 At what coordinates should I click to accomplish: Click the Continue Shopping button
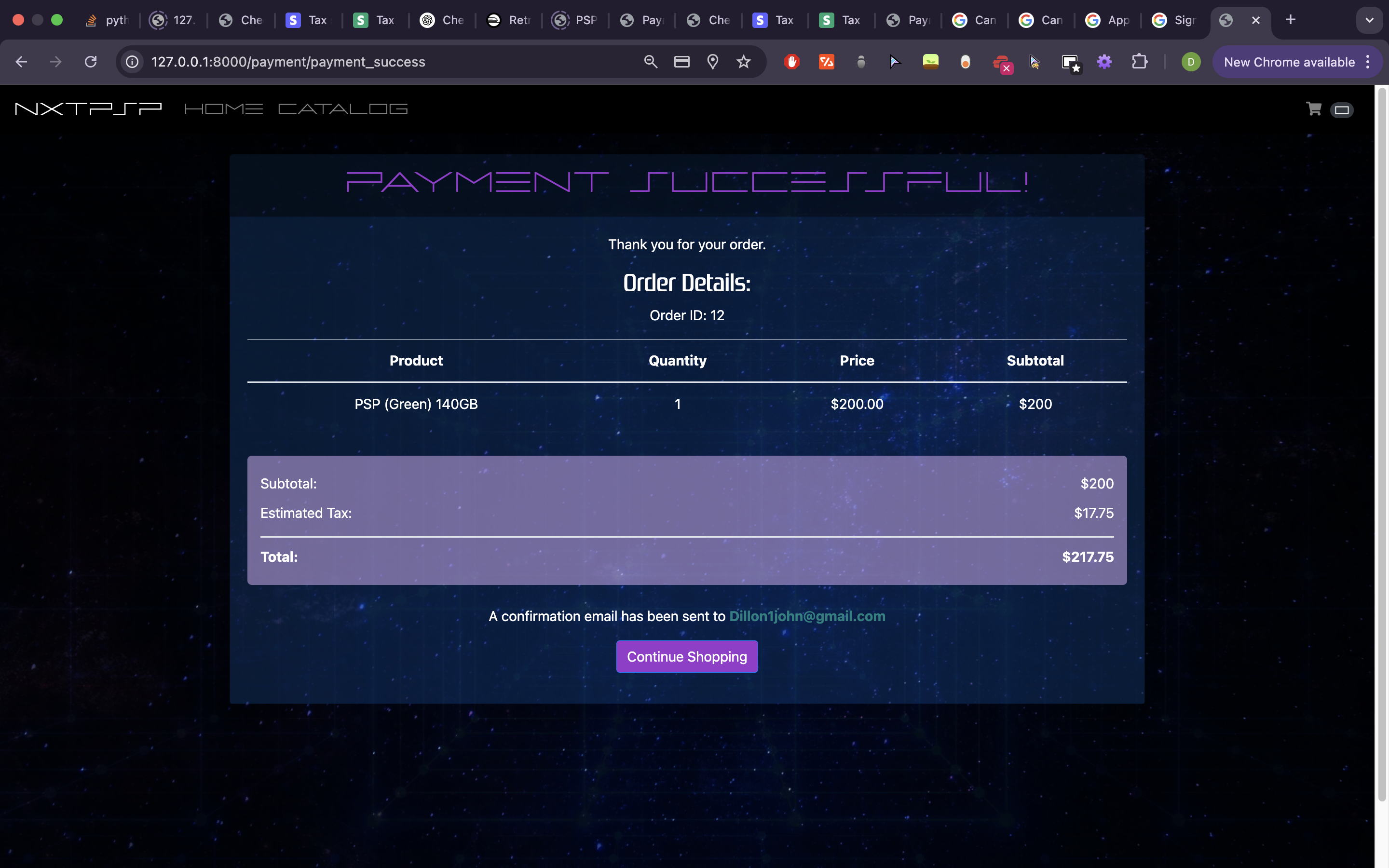point(686,656)
